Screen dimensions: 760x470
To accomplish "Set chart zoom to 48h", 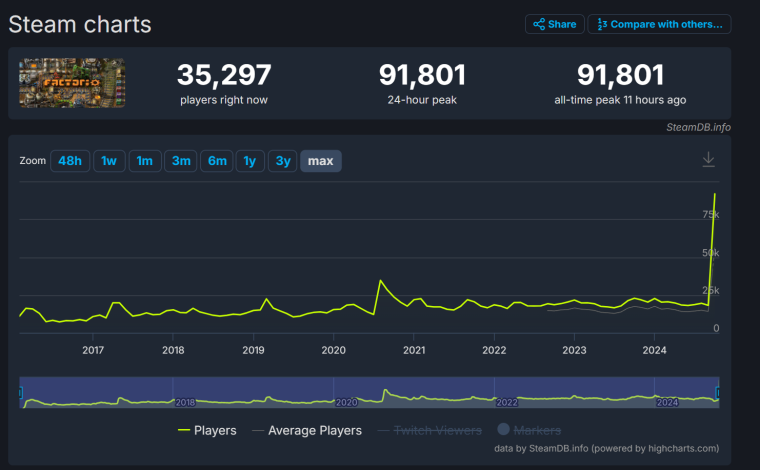I will point(70,161).
